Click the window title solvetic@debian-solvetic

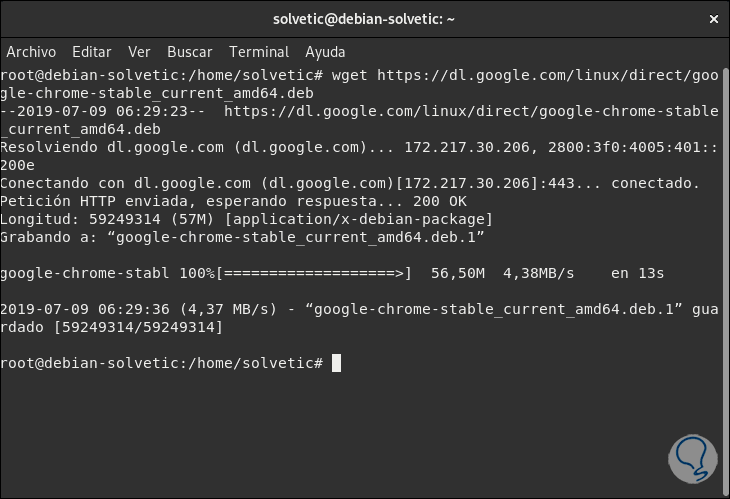364,19
